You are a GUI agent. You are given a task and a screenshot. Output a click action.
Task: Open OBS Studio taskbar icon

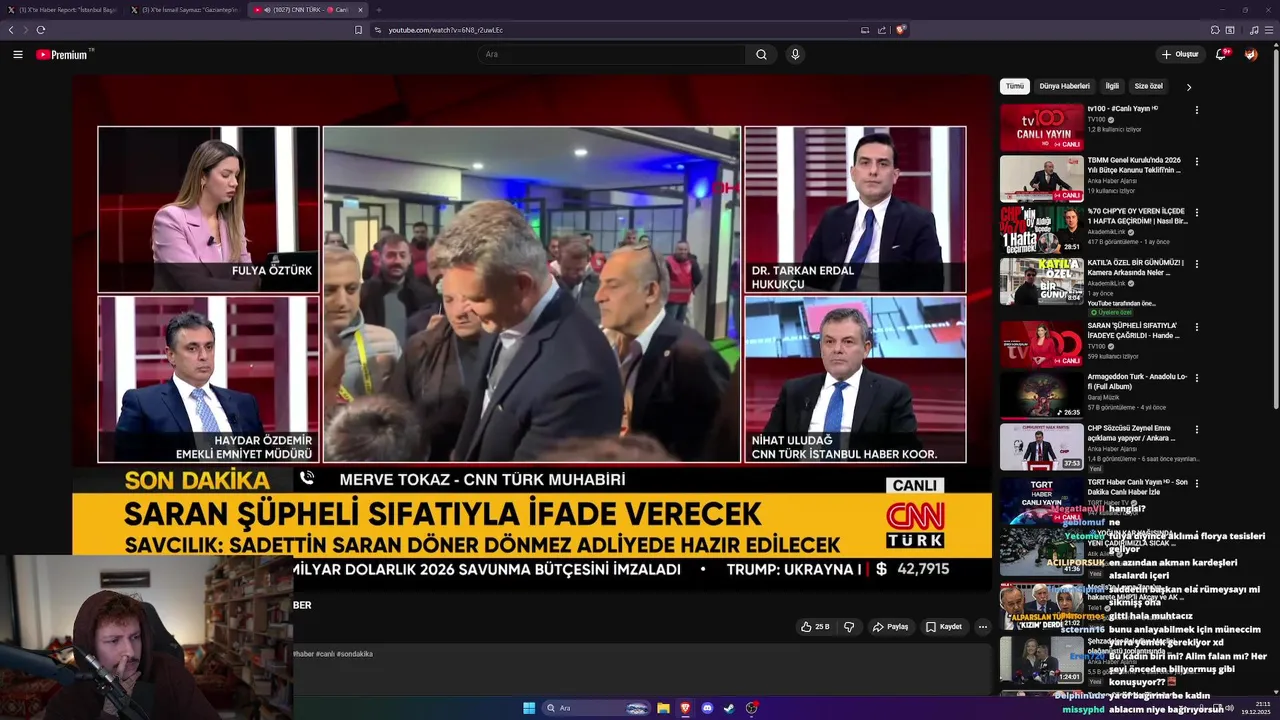[751, 708]
